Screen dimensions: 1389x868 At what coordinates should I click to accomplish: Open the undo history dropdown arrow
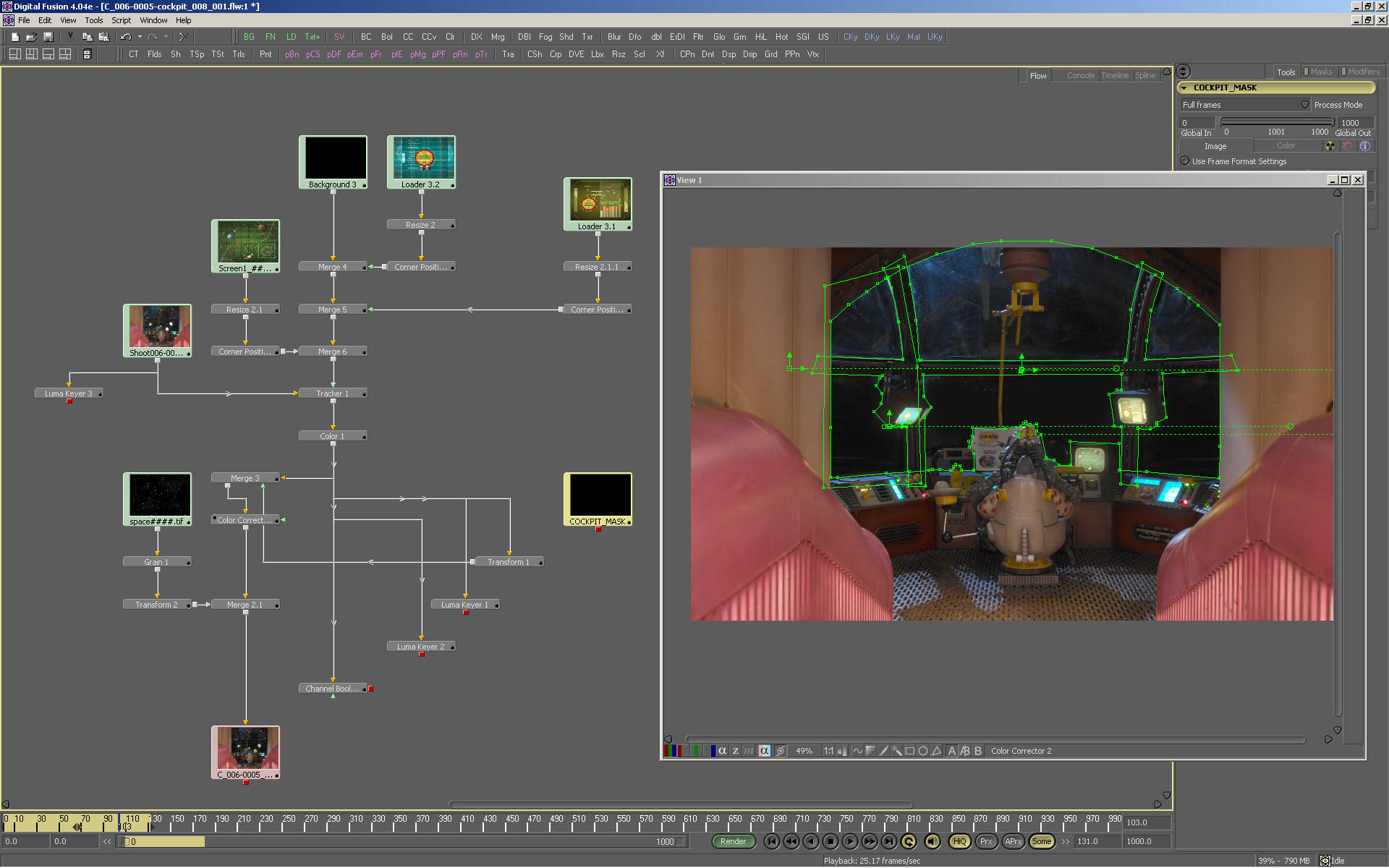click(x=140, y=37)
